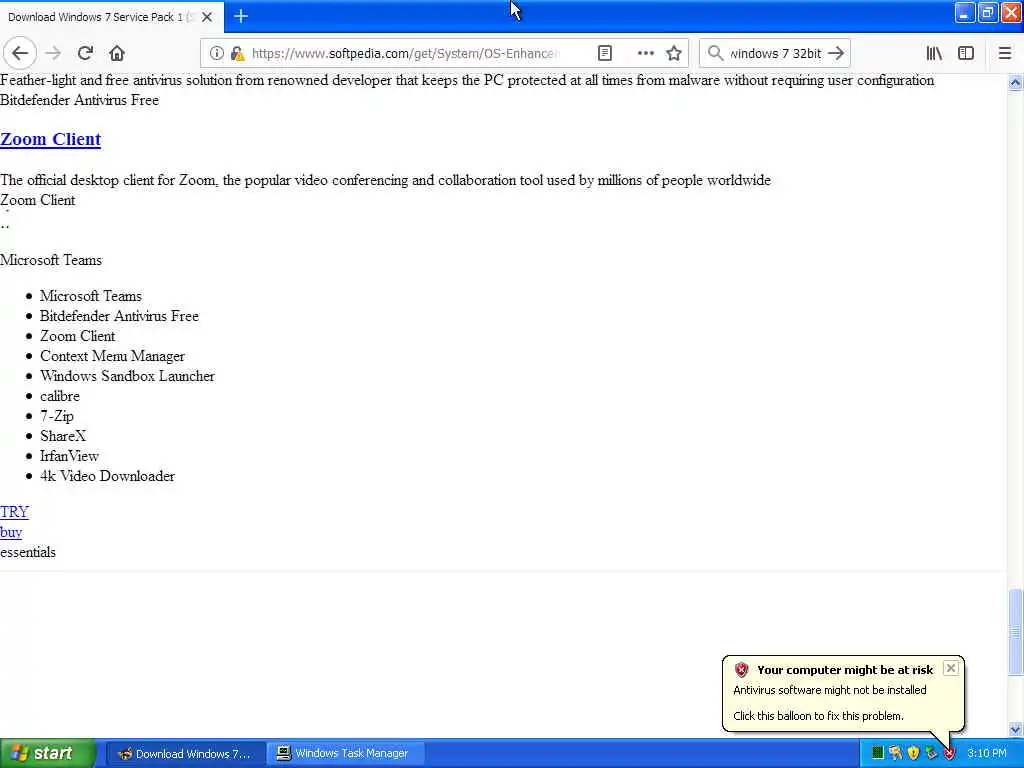Click the Windows Sandbox Launcher entry
Image resolution: width=1024 pixels, height=768 pixels.
click(x=127, y=376)
